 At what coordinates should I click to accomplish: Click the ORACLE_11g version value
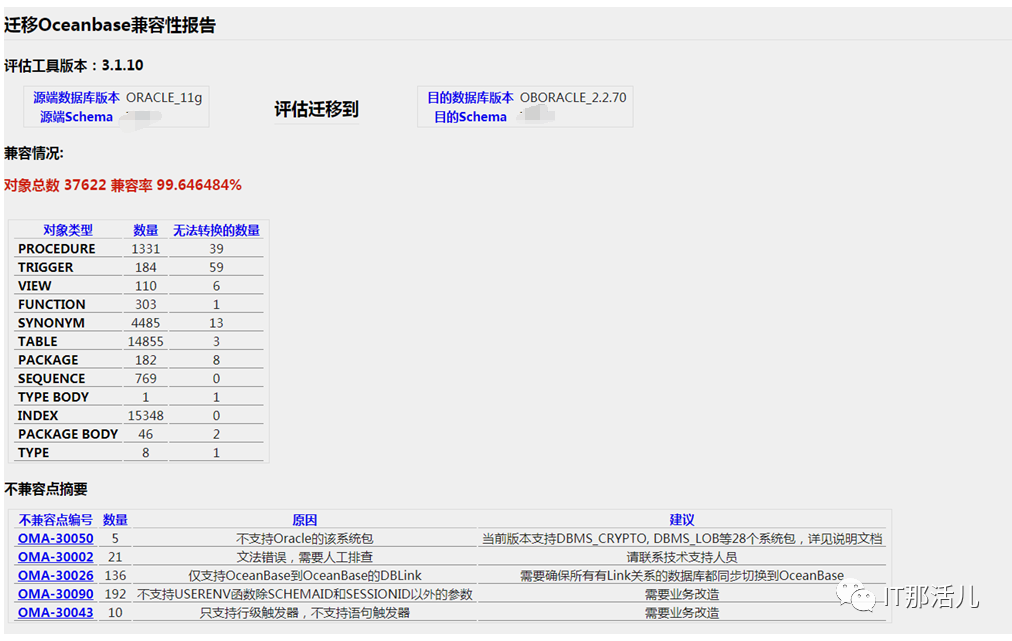pos(164,97)
